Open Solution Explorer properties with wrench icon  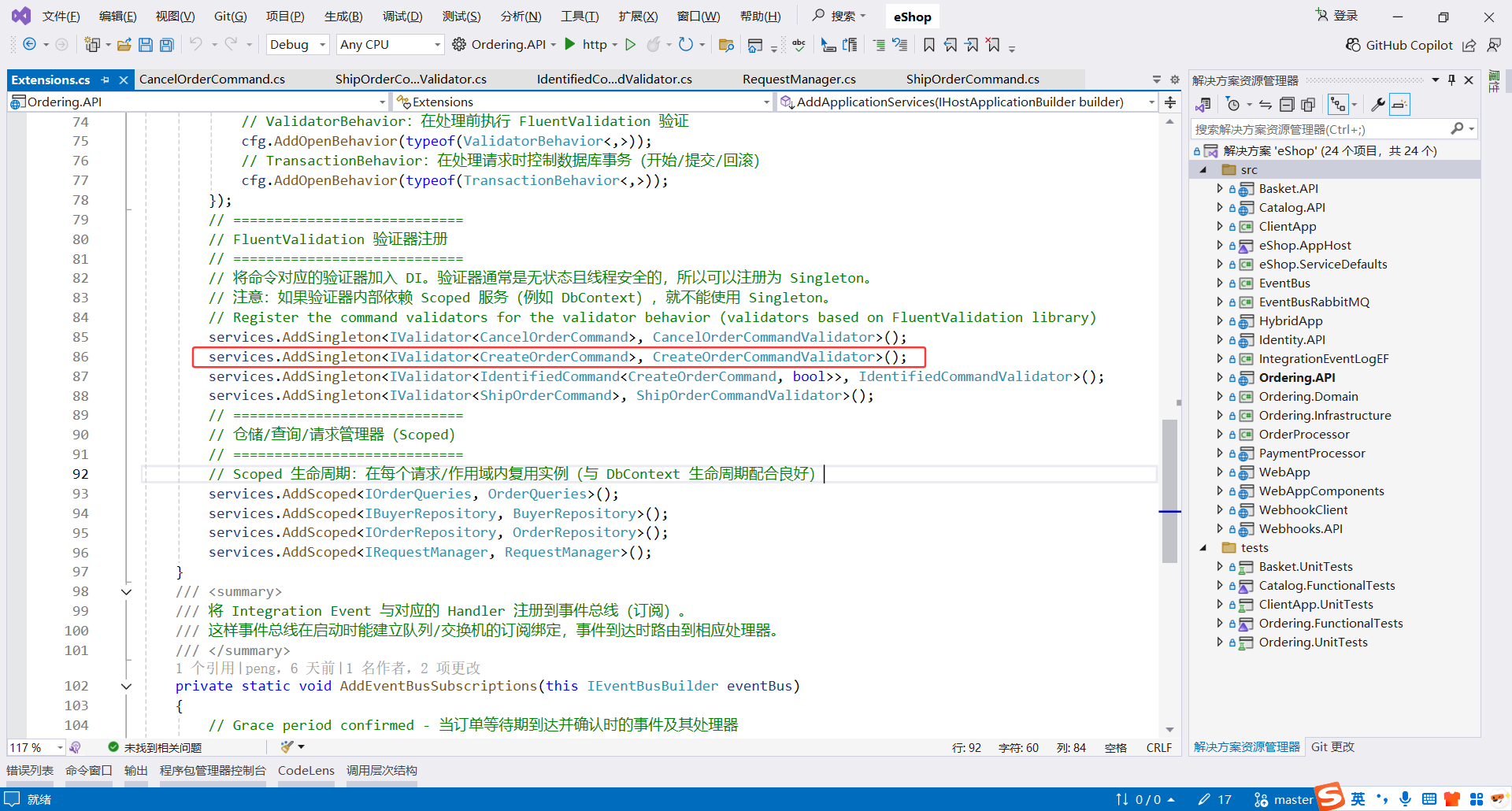coord(1378,104)
